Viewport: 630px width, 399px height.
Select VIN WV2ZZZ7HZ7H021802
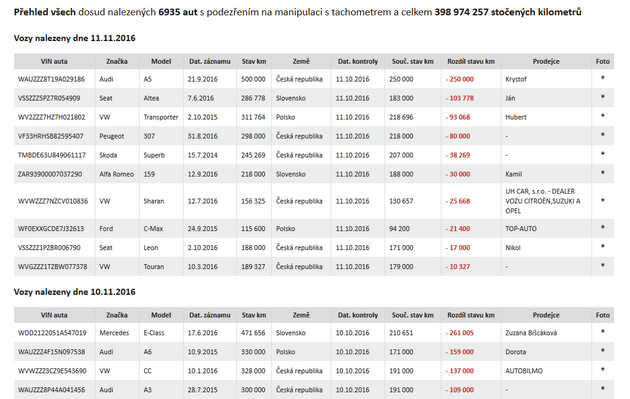[x=51, y=117]
